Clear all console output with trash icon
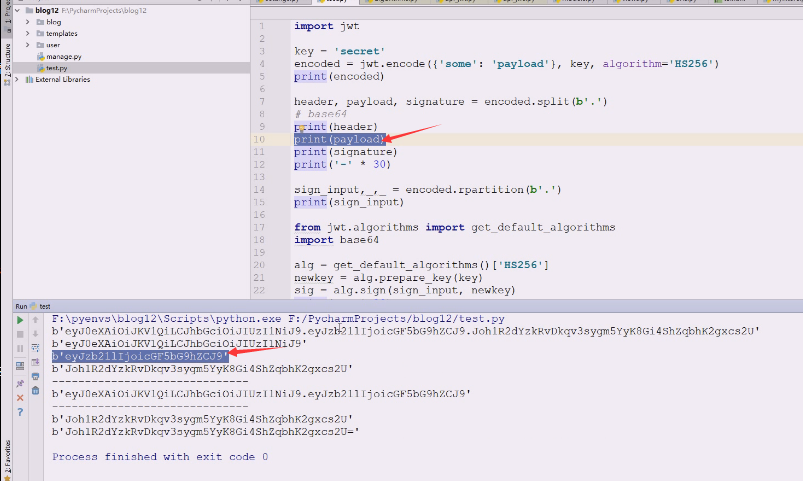Image resolution: width=803 pixels, height=481 pixels. click(35, 390)
